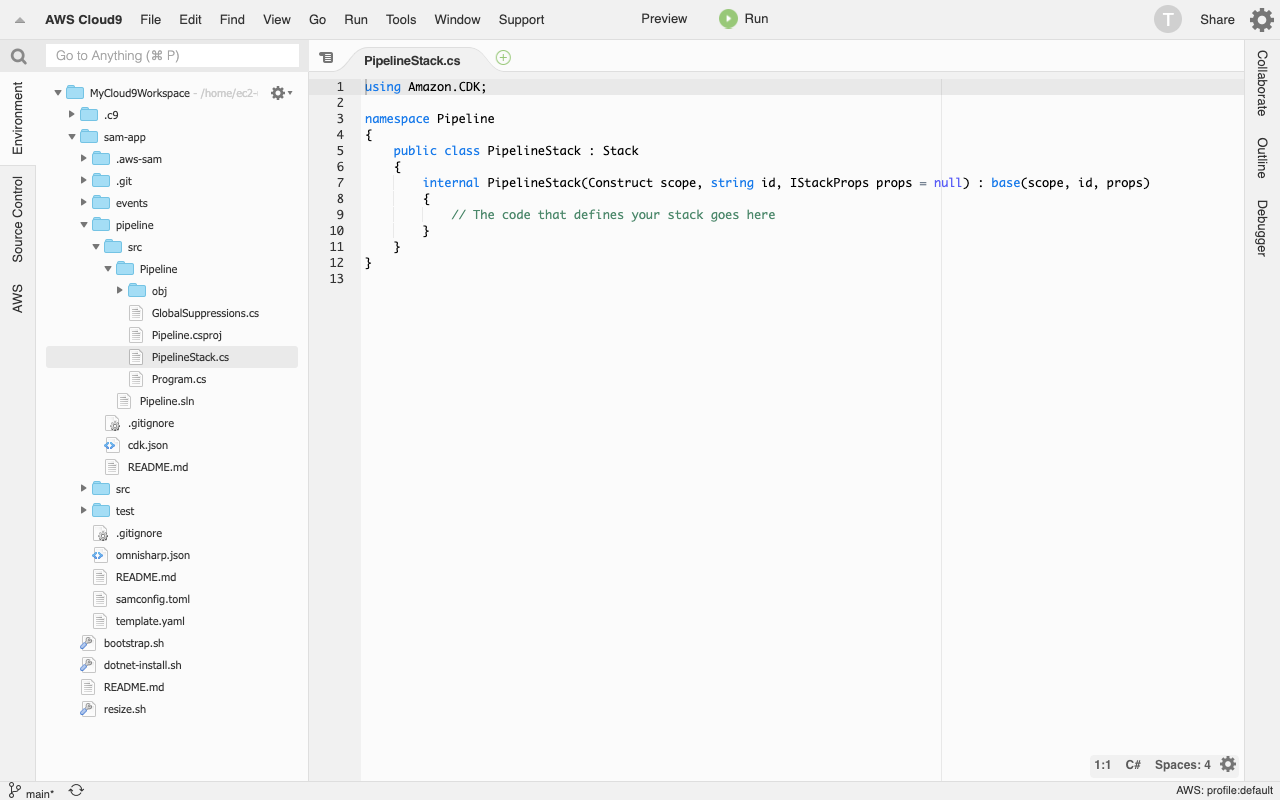1280x800 pixels.
Task: Open the Debugger panel
Action: pyautogui.click(x=1262, y=228)
